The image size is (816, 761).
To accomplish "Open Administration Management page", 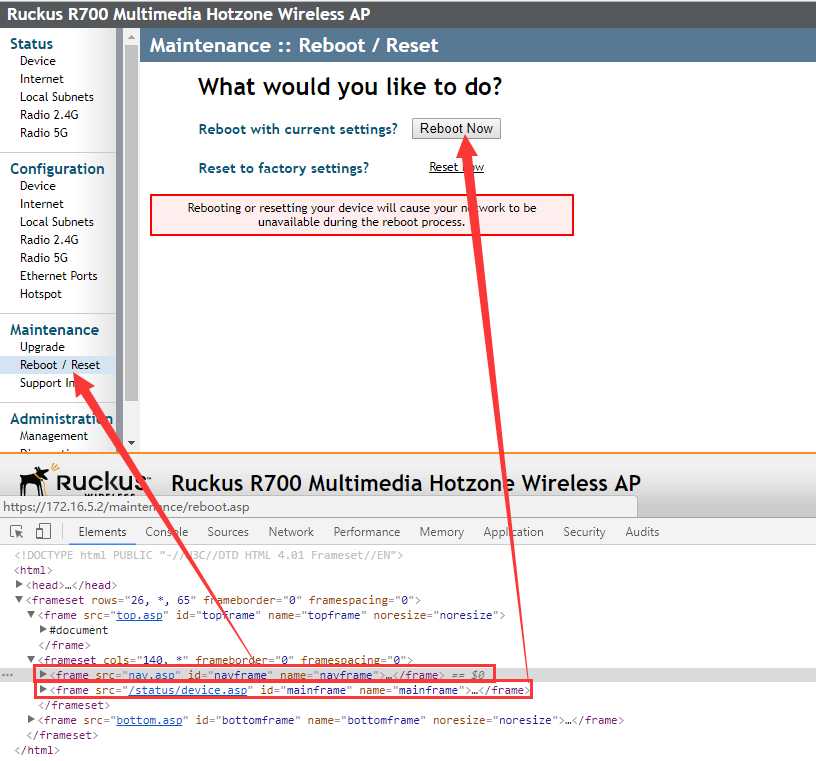I will point(54,436).
